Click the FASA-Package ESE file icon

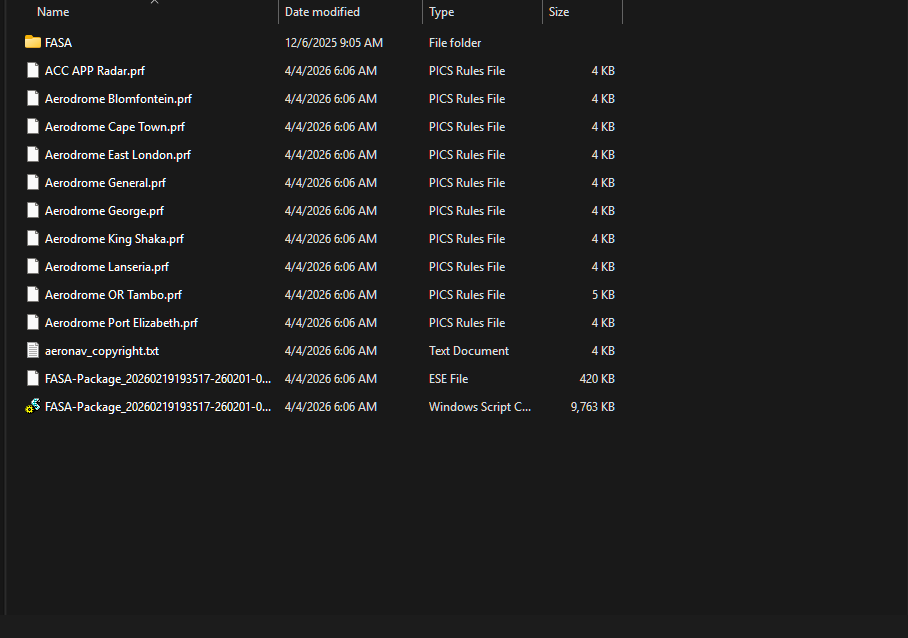[x=33, y=379]
